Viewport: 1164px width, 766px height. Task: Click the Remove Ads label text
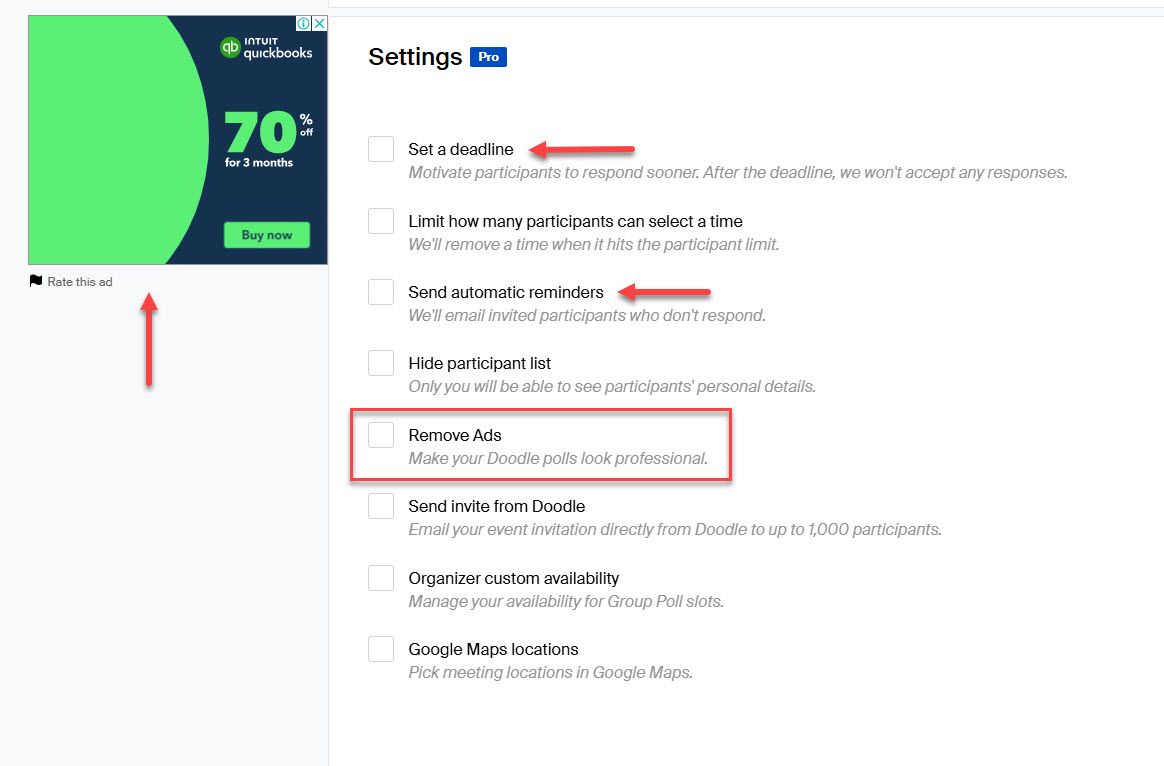coord(454,435)
